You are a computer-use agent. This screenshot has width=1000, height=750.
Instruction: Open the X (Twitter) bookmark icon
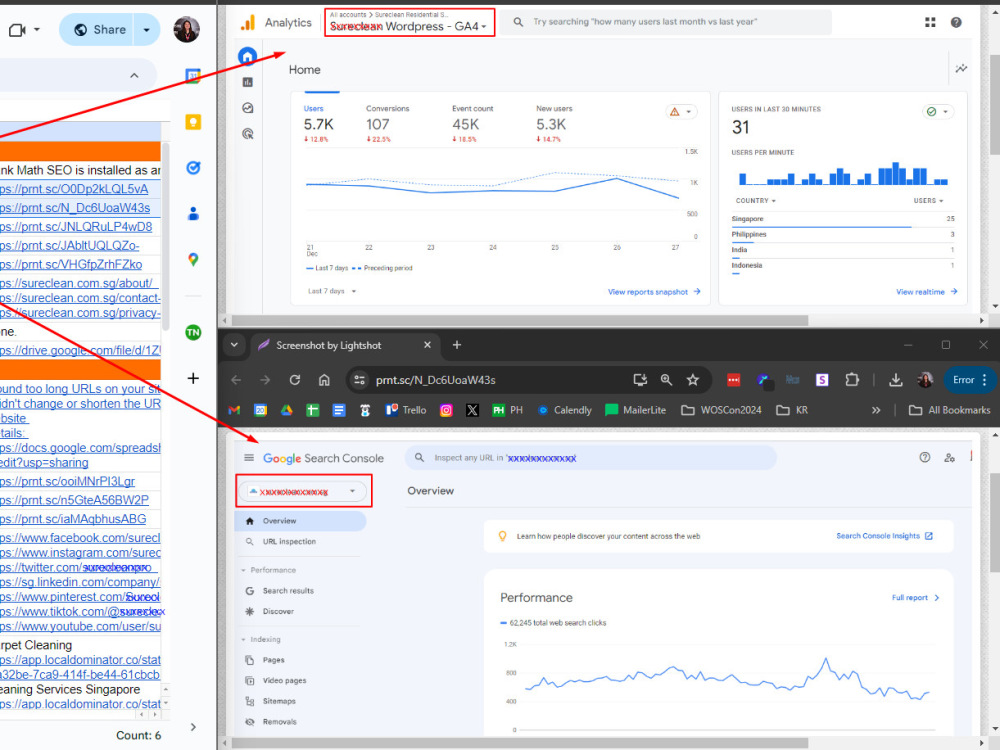pos(472,410)
